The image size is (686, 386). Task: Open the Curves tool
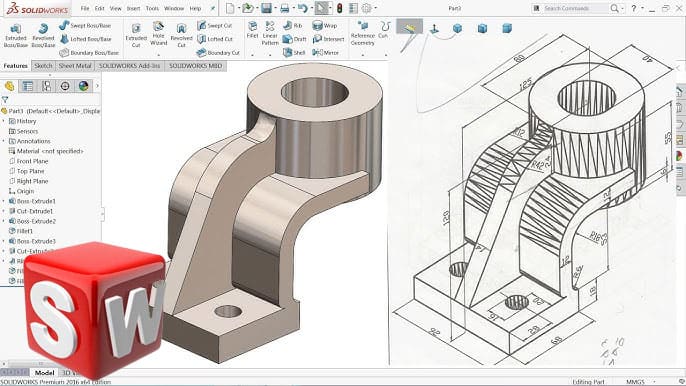tap(384, 30)
